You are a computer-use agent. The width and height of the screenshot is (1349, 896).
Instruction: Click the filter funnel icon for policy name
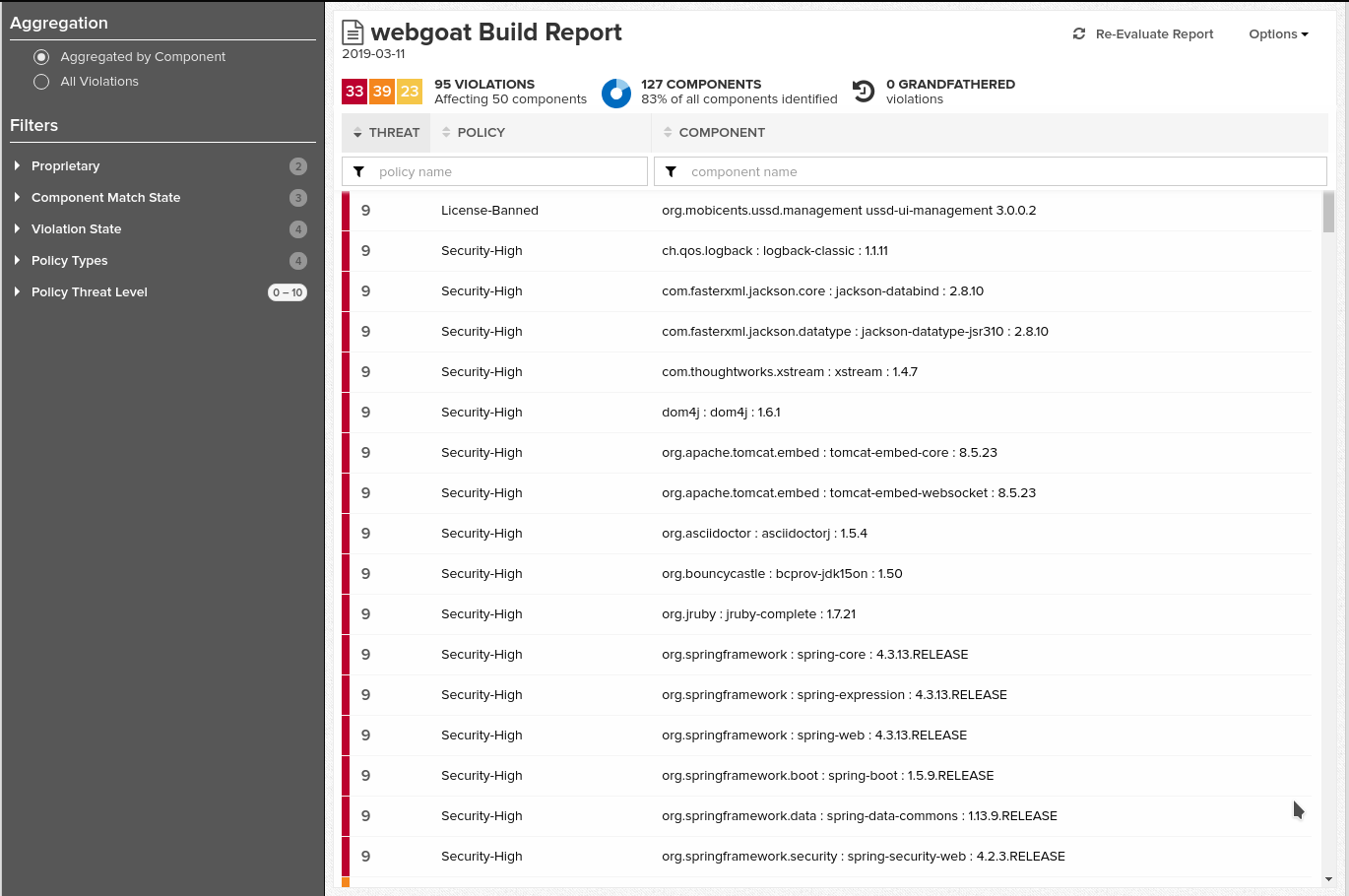(x=359, y=171)
